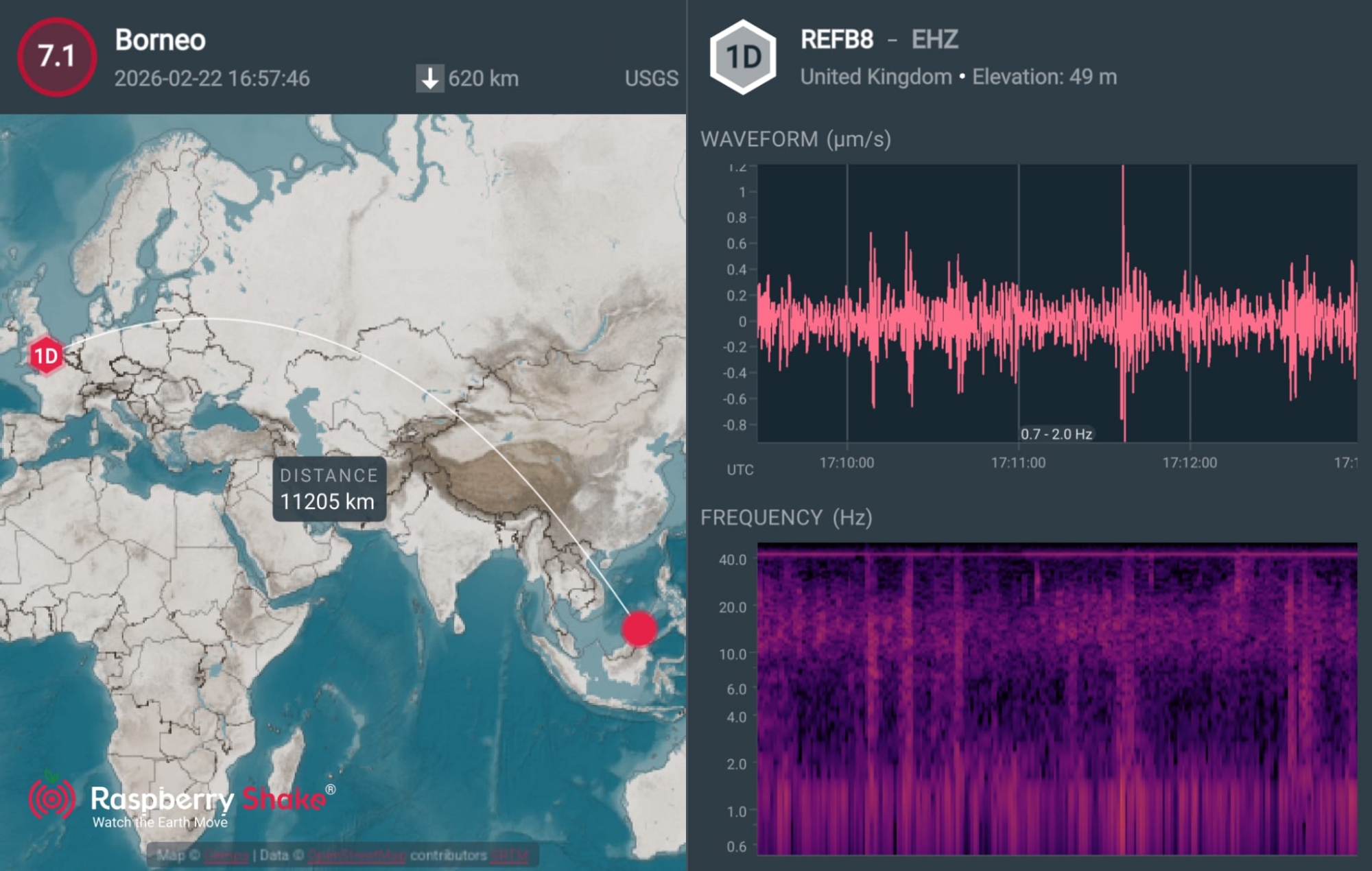The width and height of the screenshot is (1372, 871).
Task: Open the SRTM attribution link
Action: click(509, 855)
